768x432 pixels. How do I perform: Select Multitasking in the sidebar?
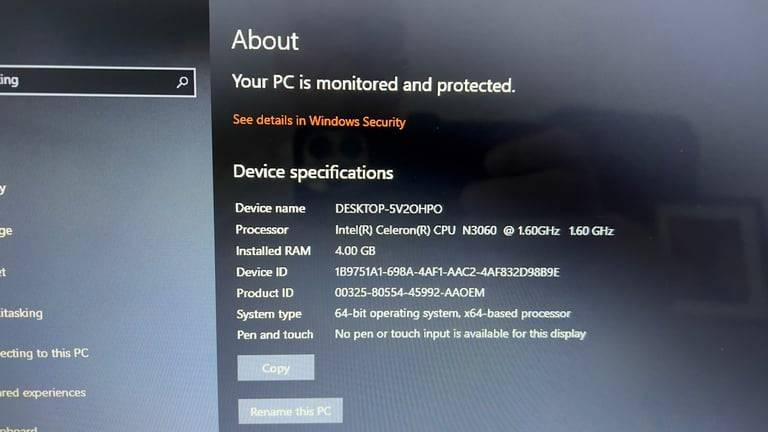tap(21, 313)
